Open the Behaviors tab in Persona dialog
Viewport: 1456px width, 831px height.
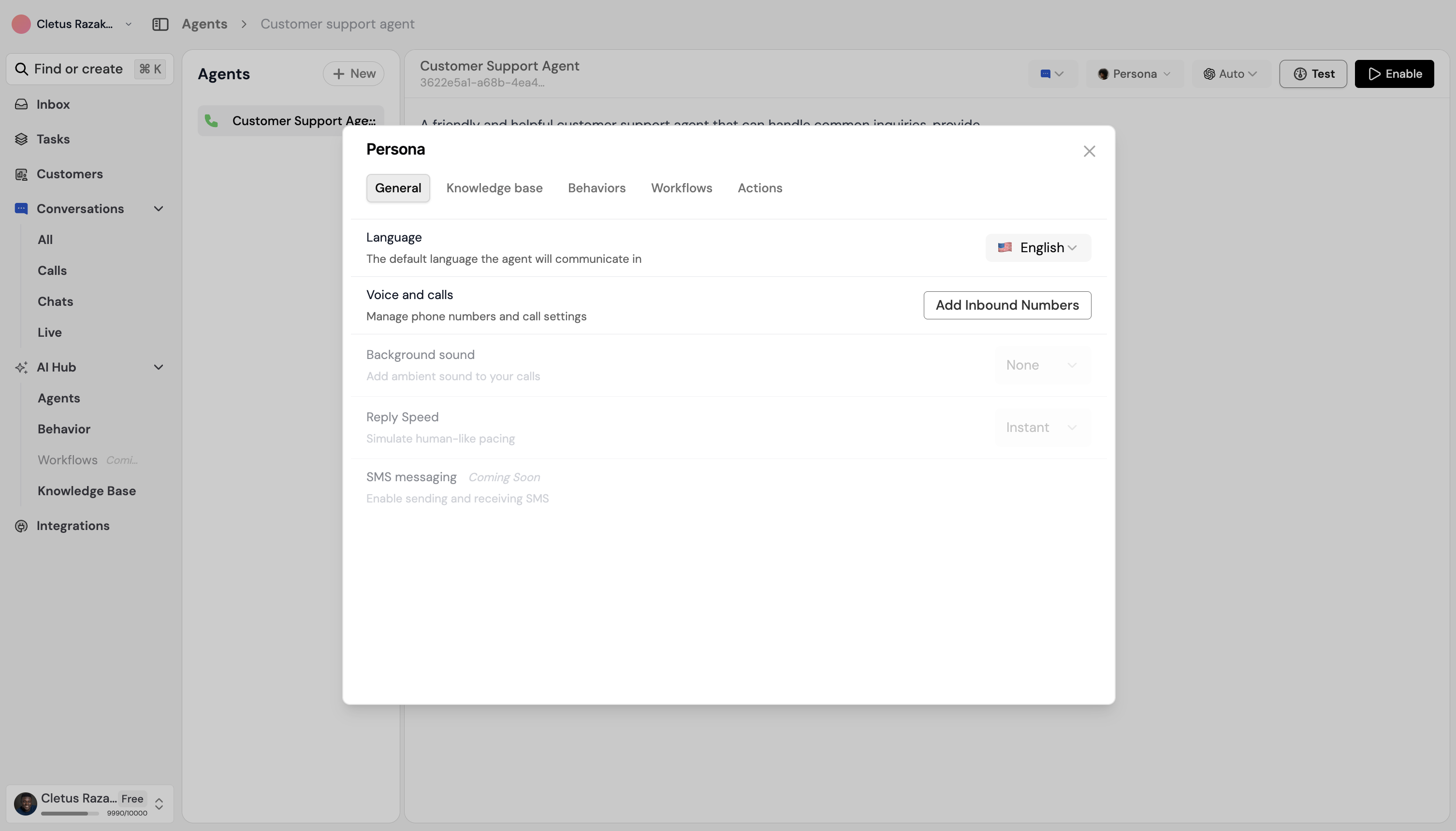coord(596,188)
